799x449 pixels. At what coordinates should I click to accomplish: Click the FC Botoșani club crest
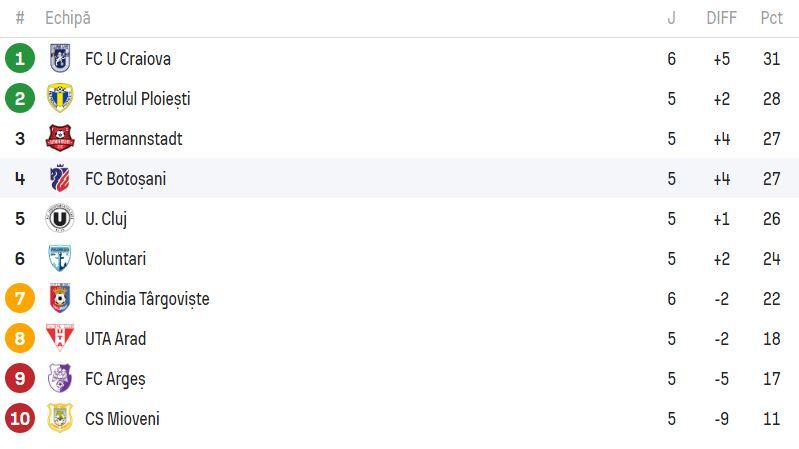(x=60, y=179)
